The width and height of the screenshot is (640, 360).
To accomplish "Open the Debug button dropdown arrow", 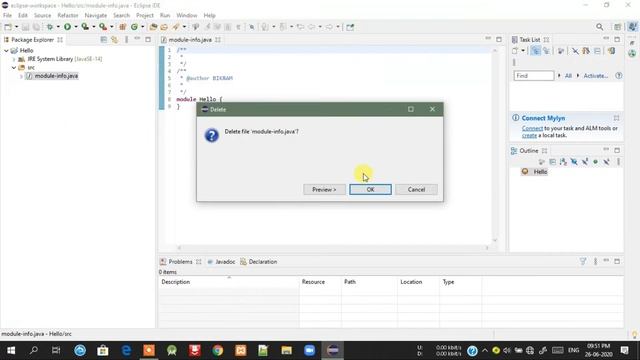I will (x=58, y=27).
